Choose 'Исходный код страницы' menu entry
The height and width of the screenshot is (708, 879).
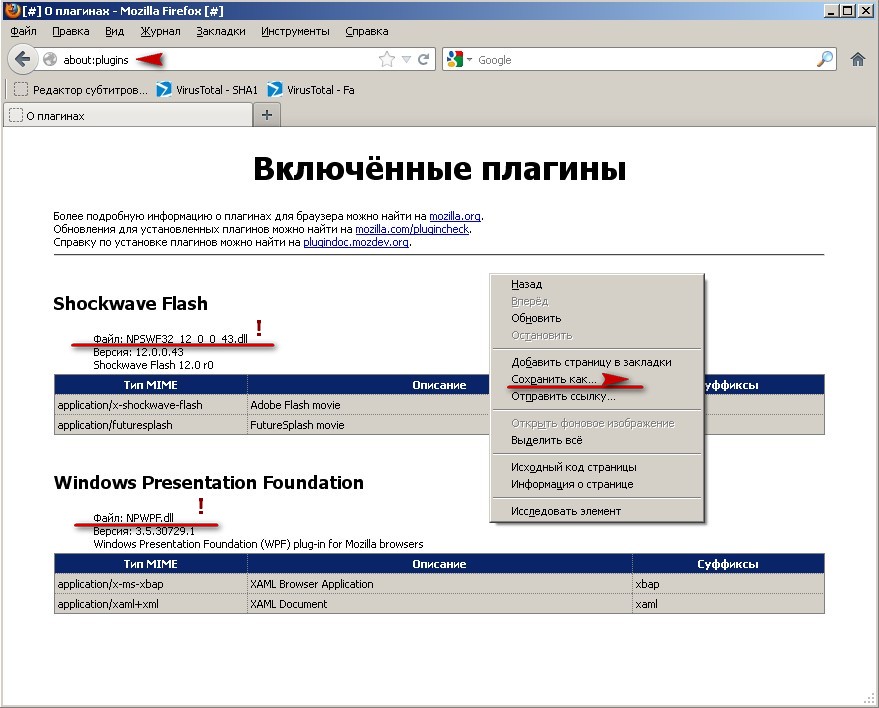[597, 467]
